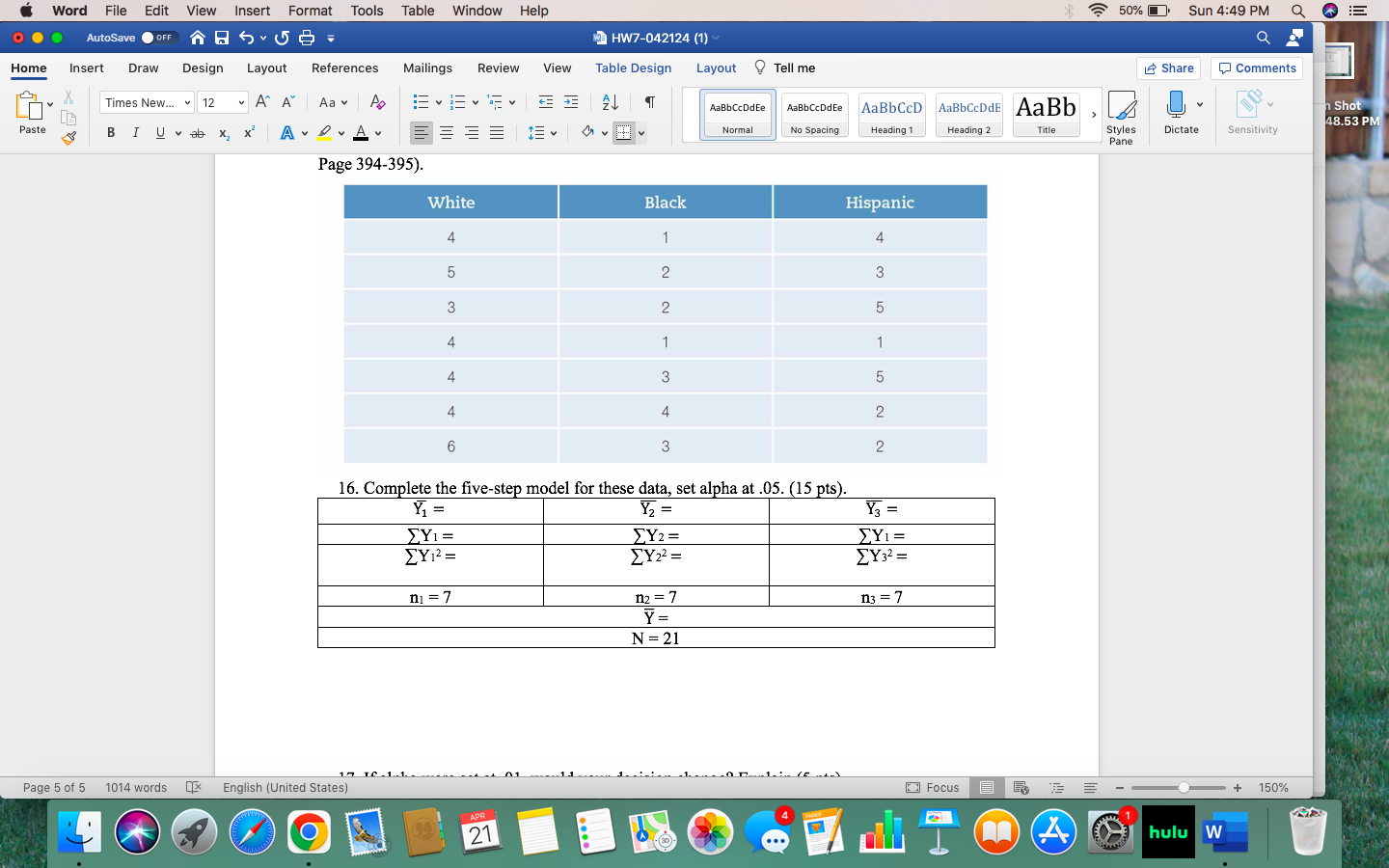This screenshot has width=1389, height=868.
Task: Select center text alignment
Action: click(x=447, y=132)
